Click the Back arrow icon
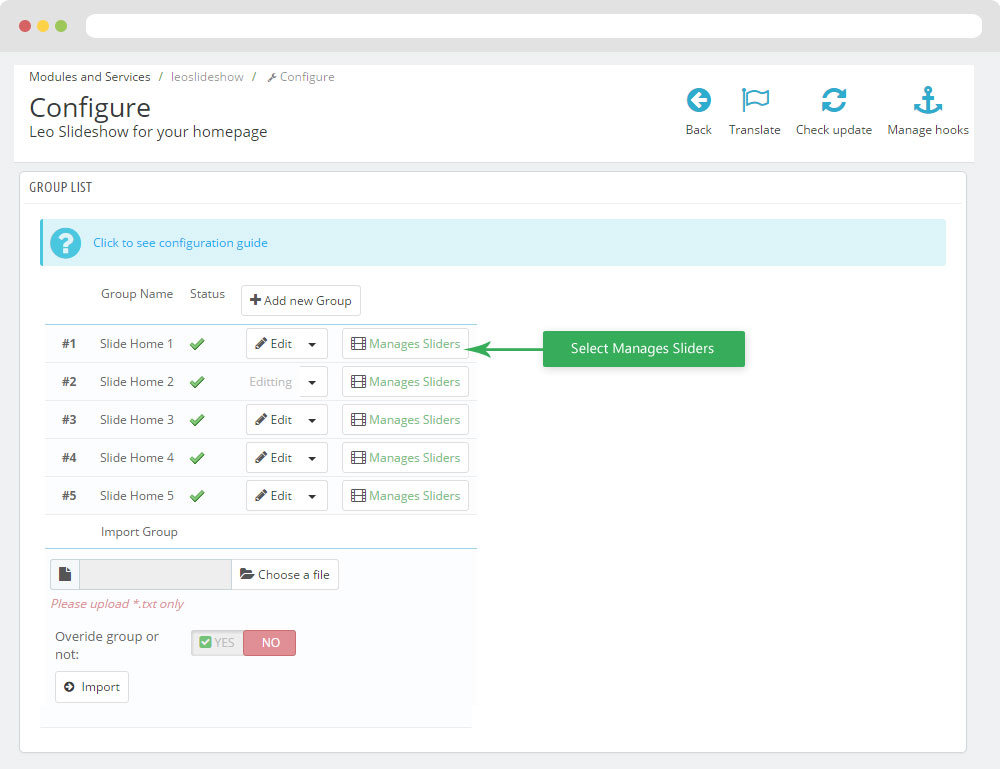Image resolution: width=1000 pixels, height=769 pixels. click(698, 100)
